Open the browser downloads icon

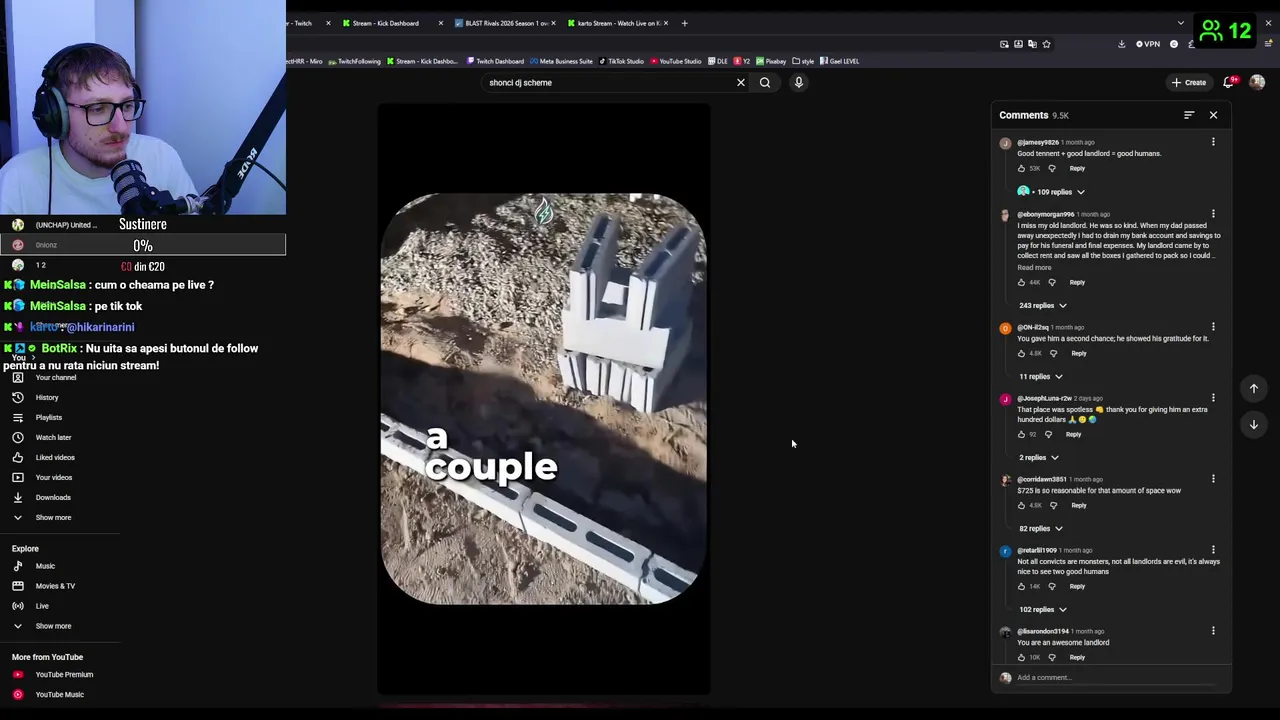[1121, 44]
